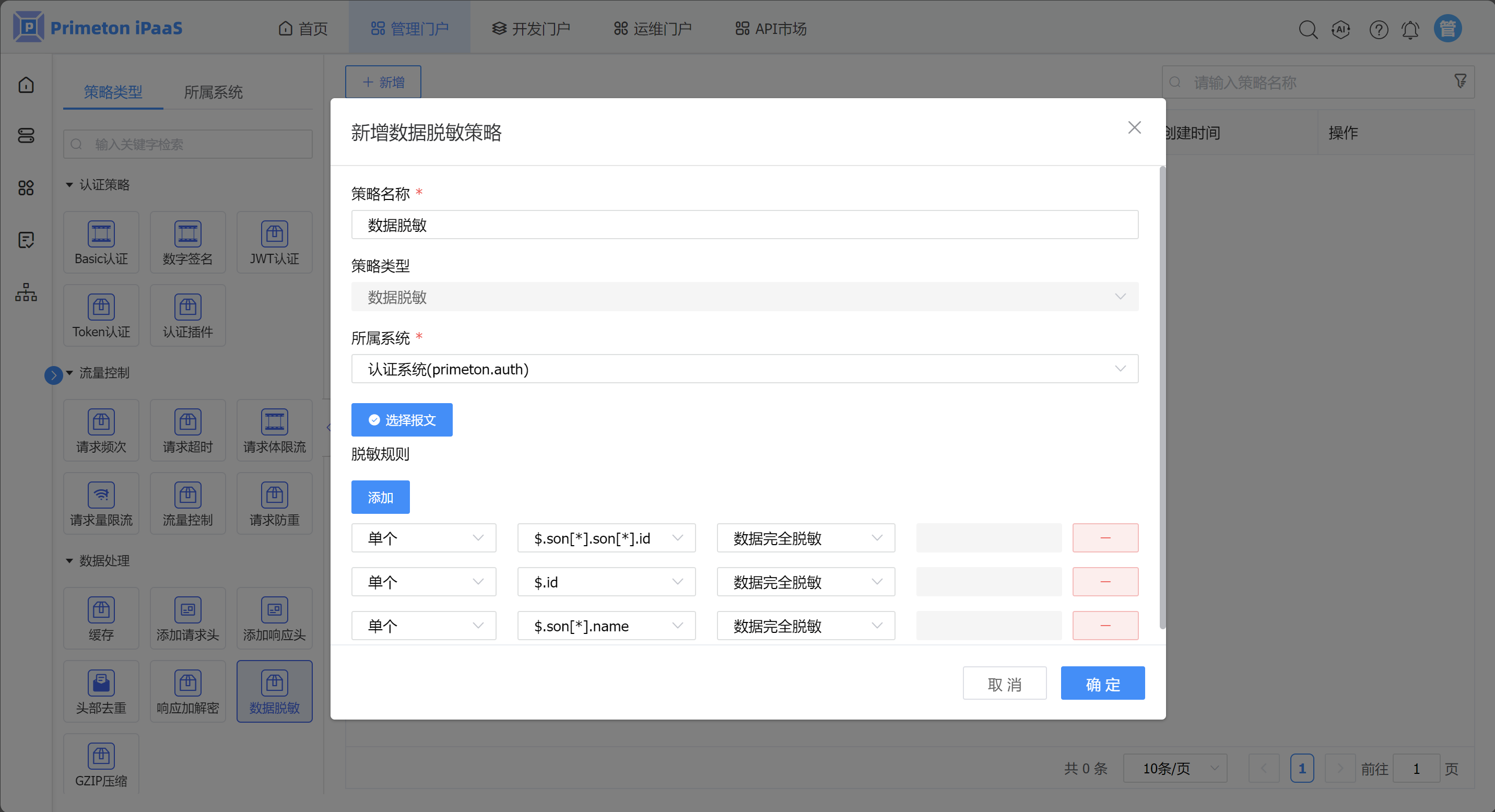Open the 所属系统 dropdown
Image resolution: width=1495 pixels, height=812 pixels.
745,369
